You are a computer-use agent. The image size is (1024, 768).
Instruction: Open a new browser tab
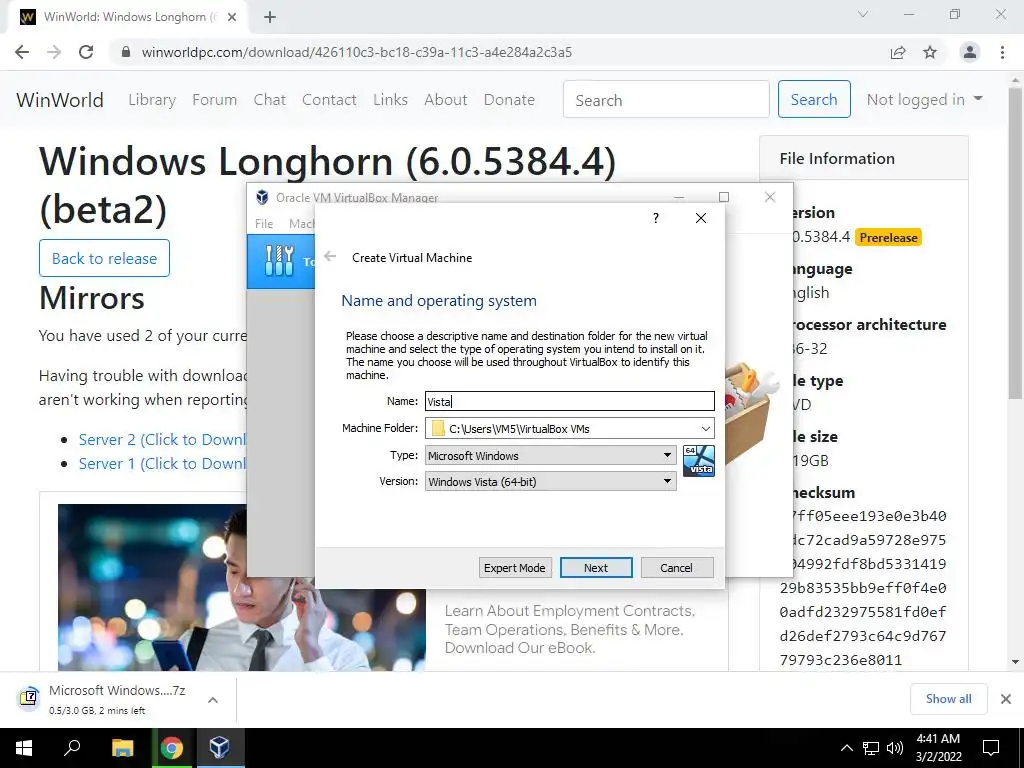270,17
